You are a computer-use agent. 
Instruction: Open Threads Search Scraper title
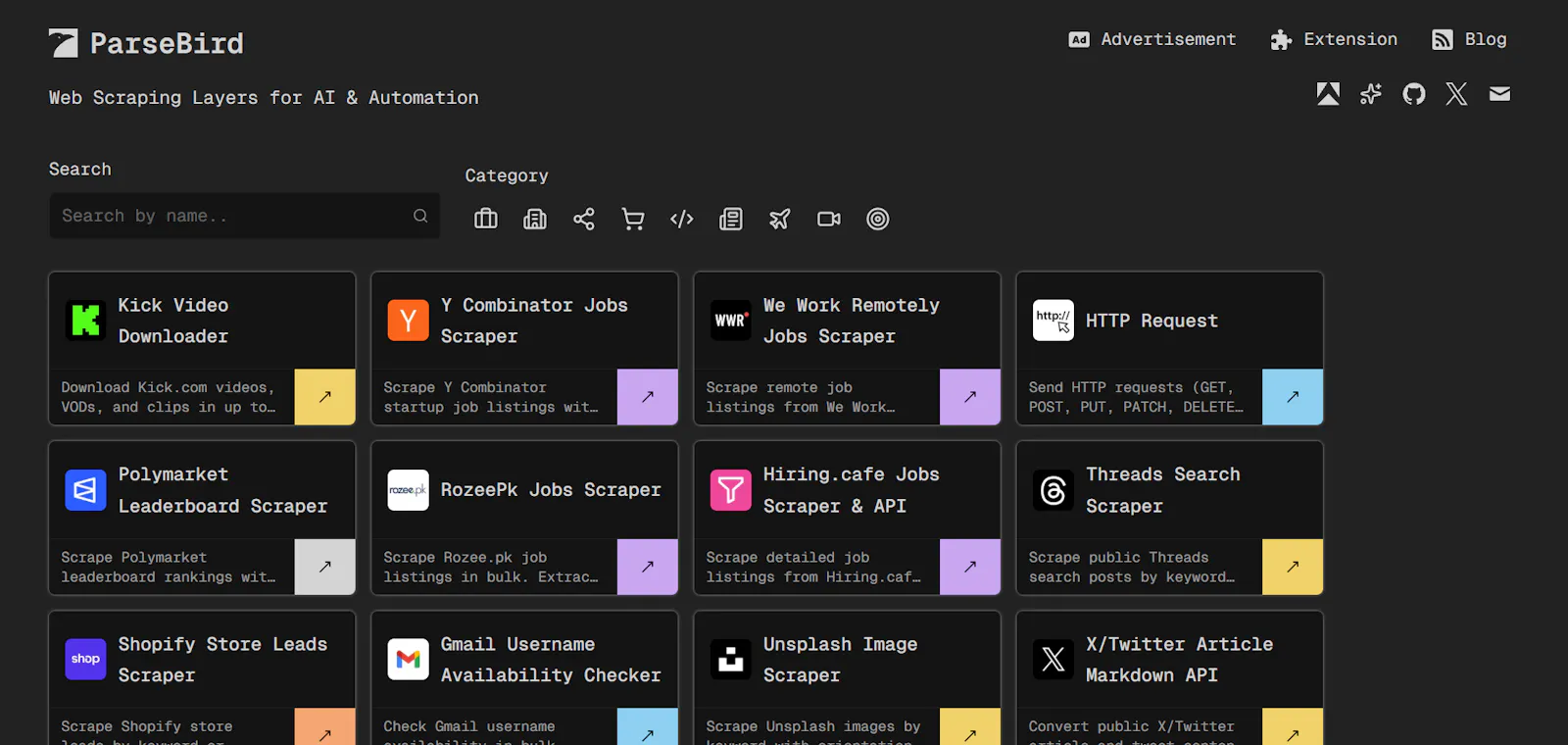pyautogui.click(x=1162, y=490)
